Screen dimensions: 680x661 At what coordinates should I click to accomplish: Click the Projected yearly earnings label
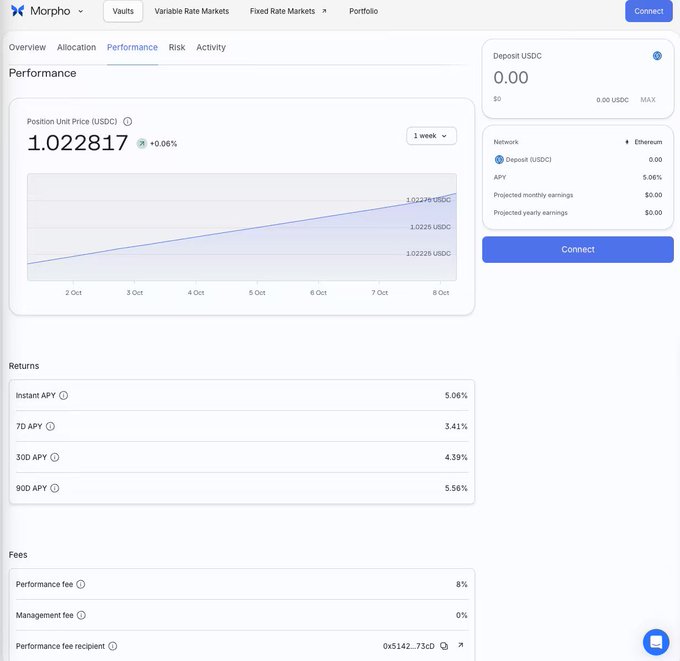tap(530, 213)
